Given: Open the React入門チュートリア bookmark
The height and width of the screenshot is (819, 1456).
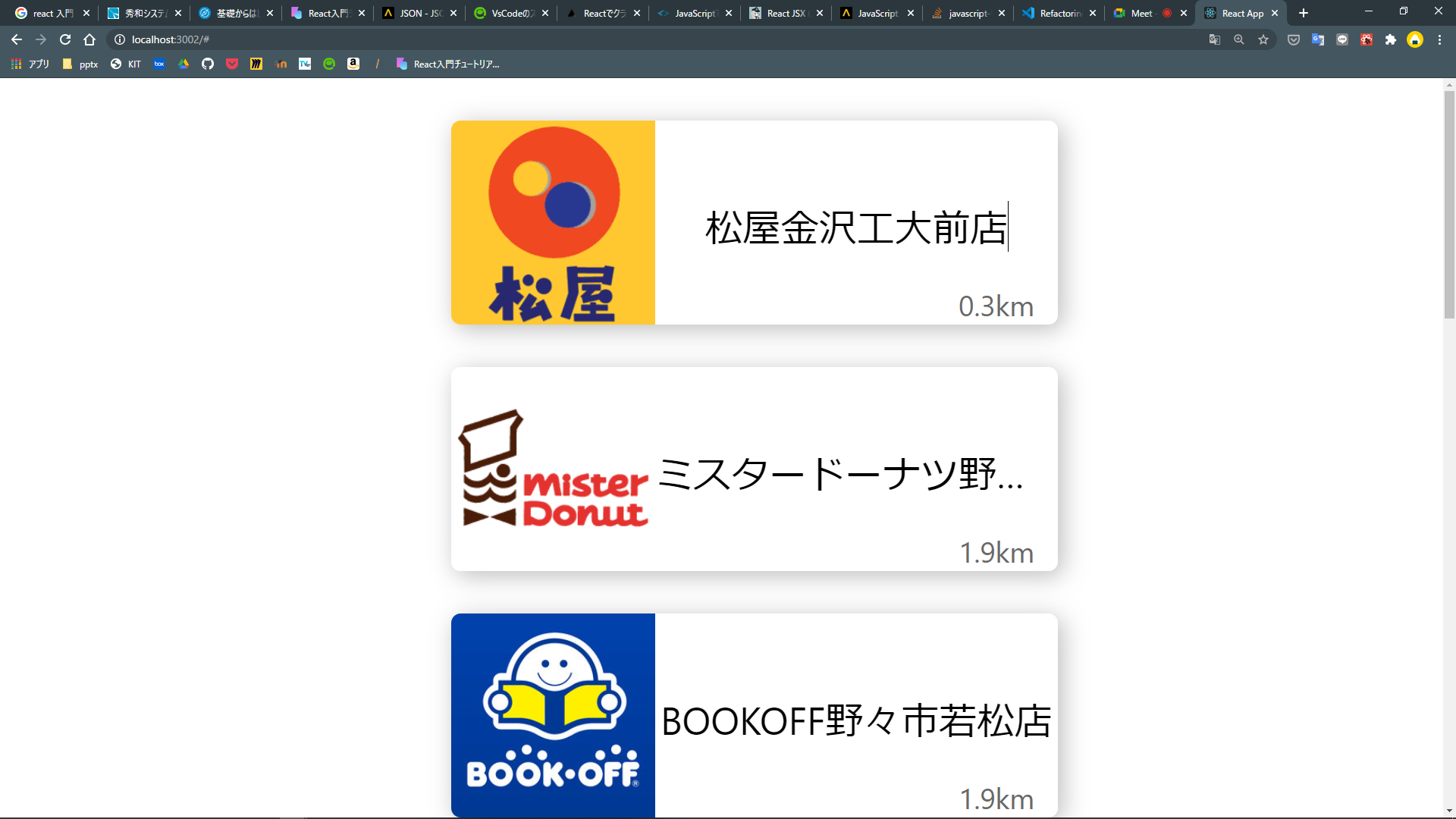Looking at the screenshot, I should pos(447,64).
